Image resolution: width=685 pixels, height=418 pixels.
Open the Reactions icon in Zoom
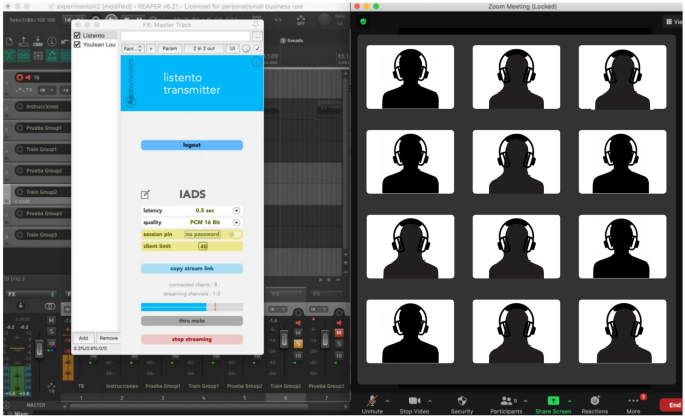point(595,398)
